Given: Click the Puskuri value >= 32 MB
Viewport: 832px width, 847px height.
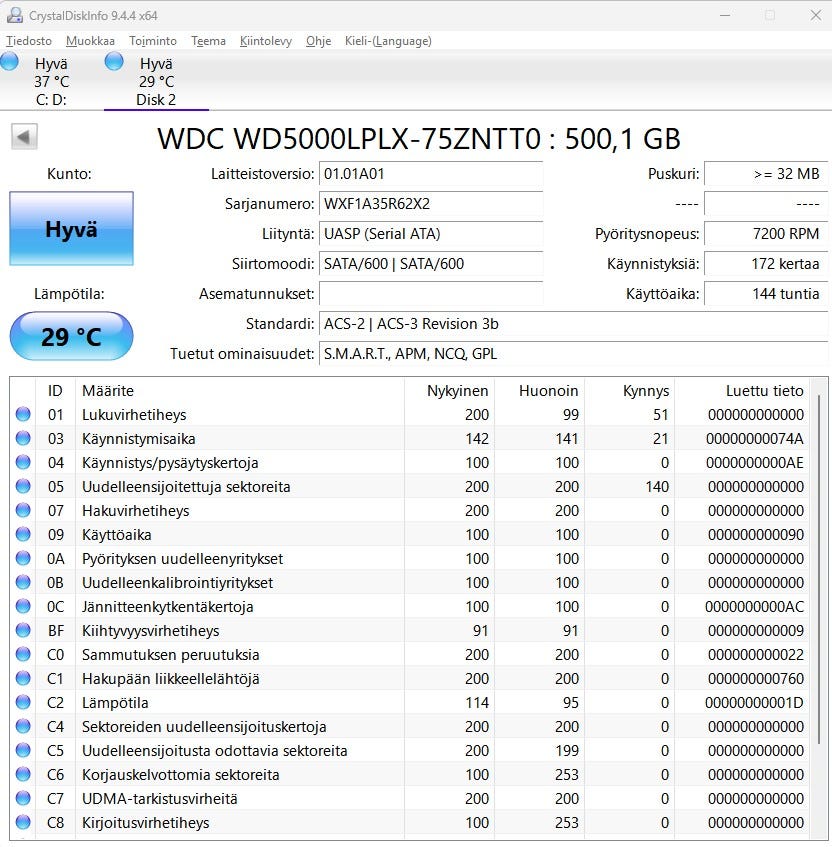Looking at the screenshot, I should pos(766,174).
